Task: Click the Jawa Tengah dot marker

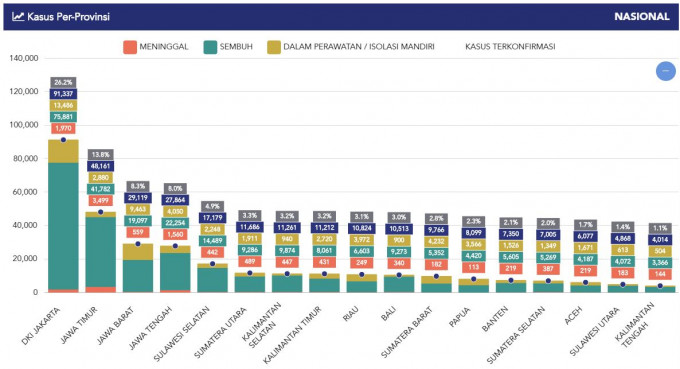Action: pos(175,246)
